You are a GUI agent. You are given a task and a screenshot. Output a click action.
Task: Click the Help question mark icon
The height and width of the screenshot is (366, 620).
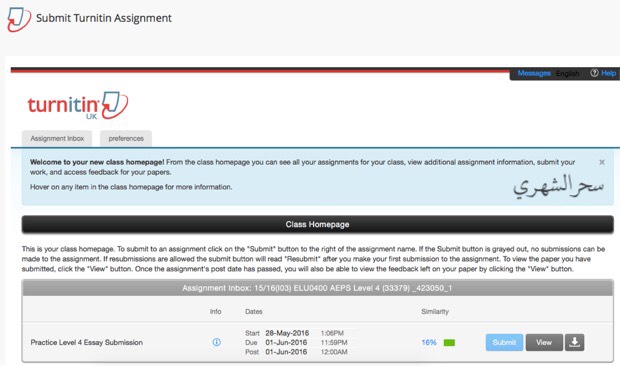click(594, 73)
